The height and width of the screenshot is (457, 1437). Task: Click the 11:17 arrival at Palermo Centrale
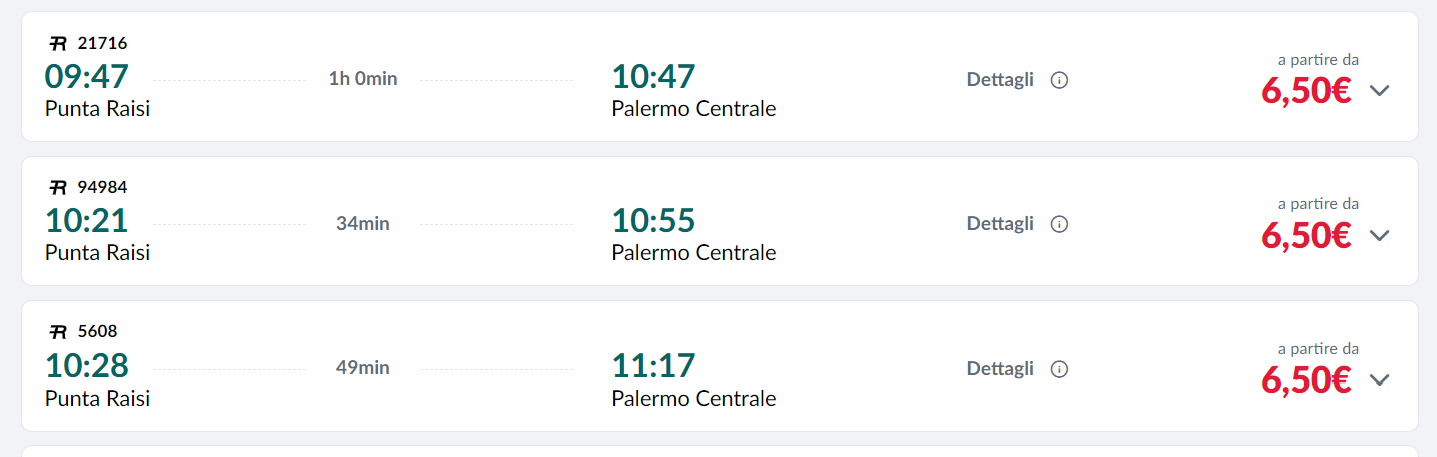pyautogui.click(x=653, y=364)
